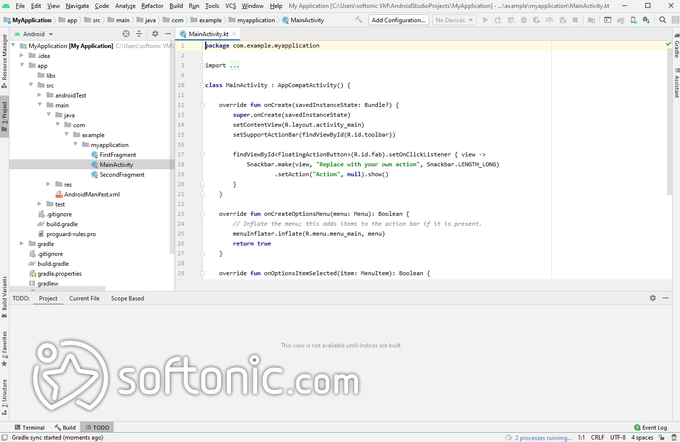Open the No Devices dropdown
This screenshot has height=442, width=680.
(x=454, y=20)
